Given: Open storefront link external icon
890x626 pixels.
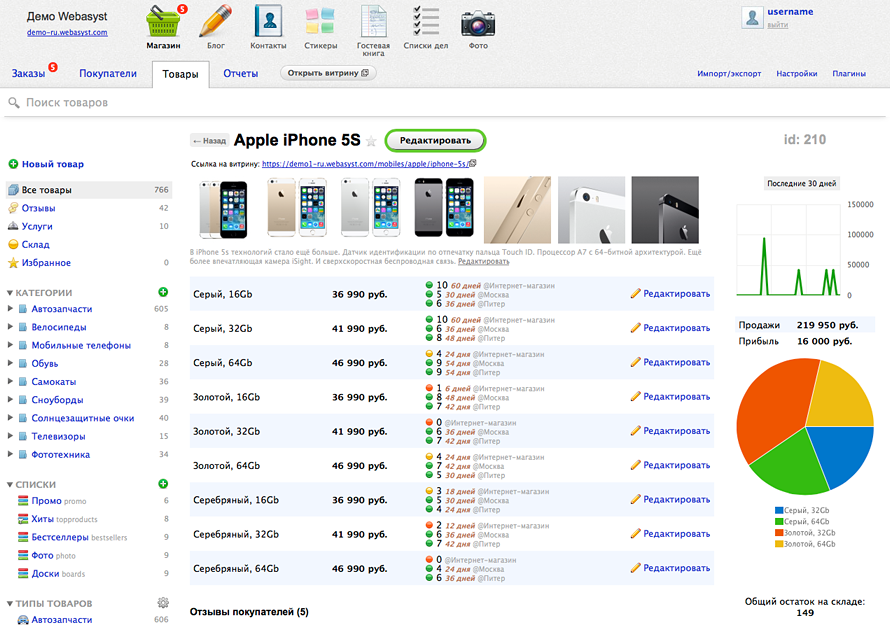Looking at the screenshot, I should coord(473,163).
